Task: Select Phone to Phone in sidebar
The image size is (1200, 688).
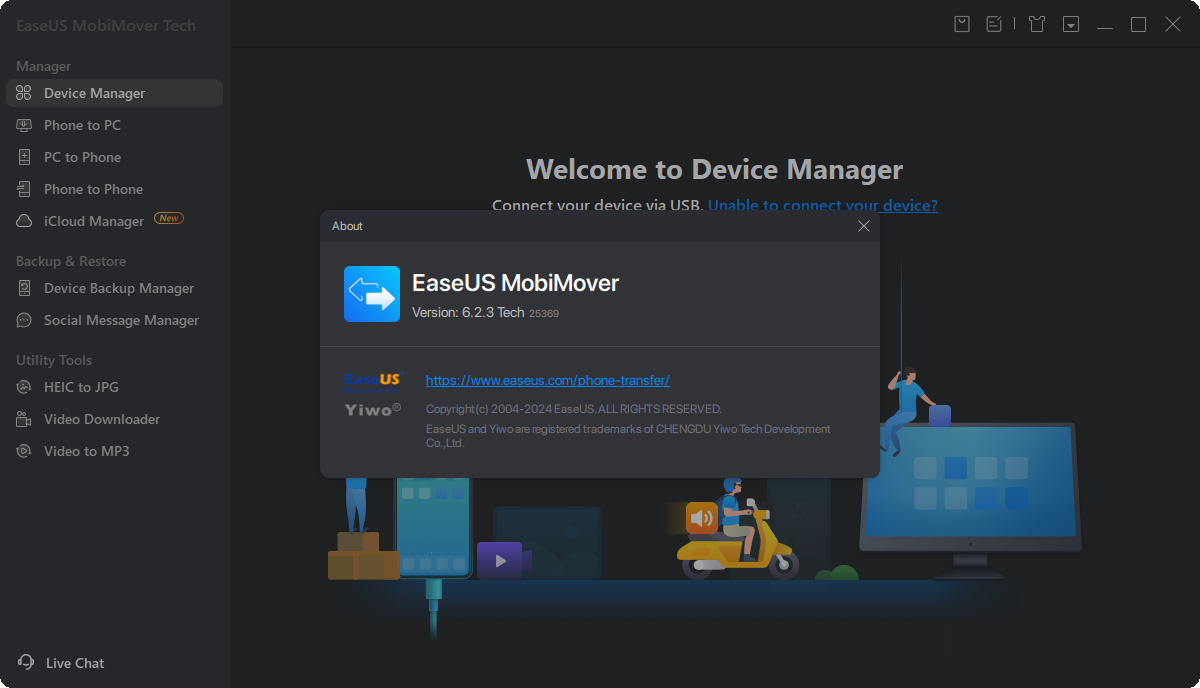Action: [x=114, y=189]
